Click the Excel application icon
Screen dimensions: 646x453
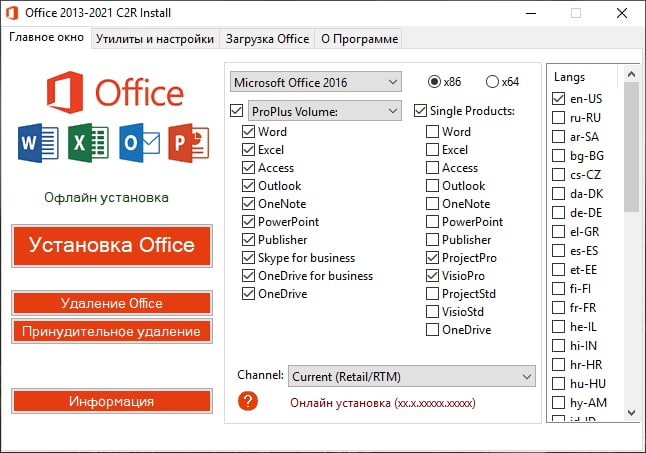pyautogui.click(x=87, y=144)
